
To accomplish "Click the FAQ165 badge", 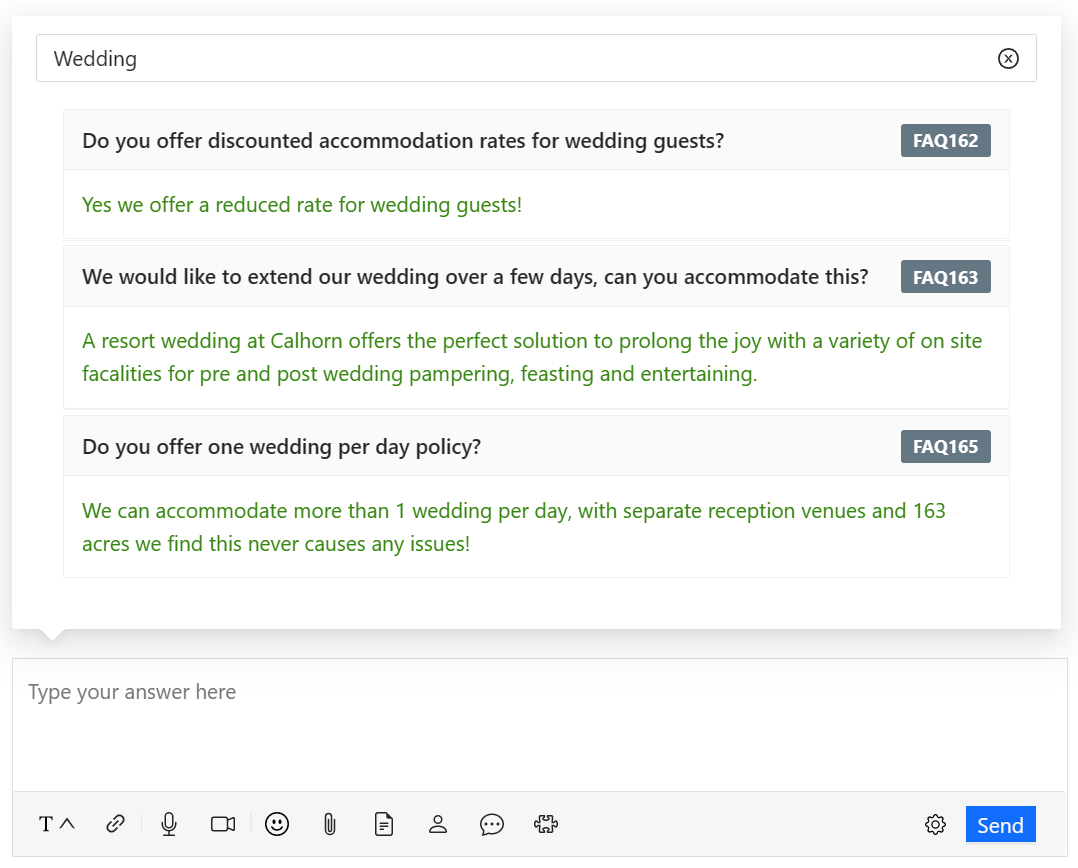I will point(945,447).
